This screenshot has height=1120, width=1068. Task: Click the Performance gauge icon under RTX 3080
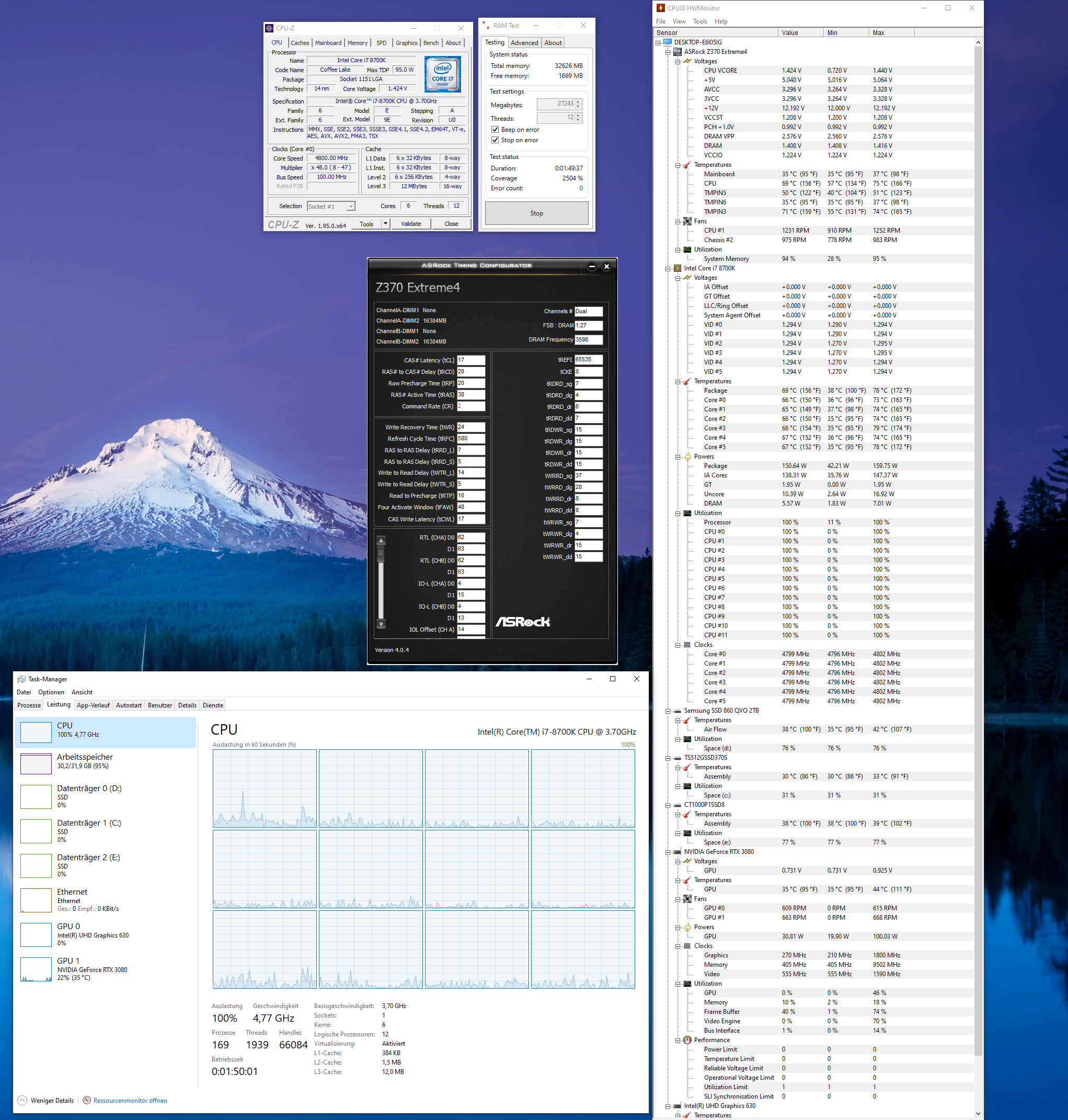pyautogui.click(x=687, y=1039)
